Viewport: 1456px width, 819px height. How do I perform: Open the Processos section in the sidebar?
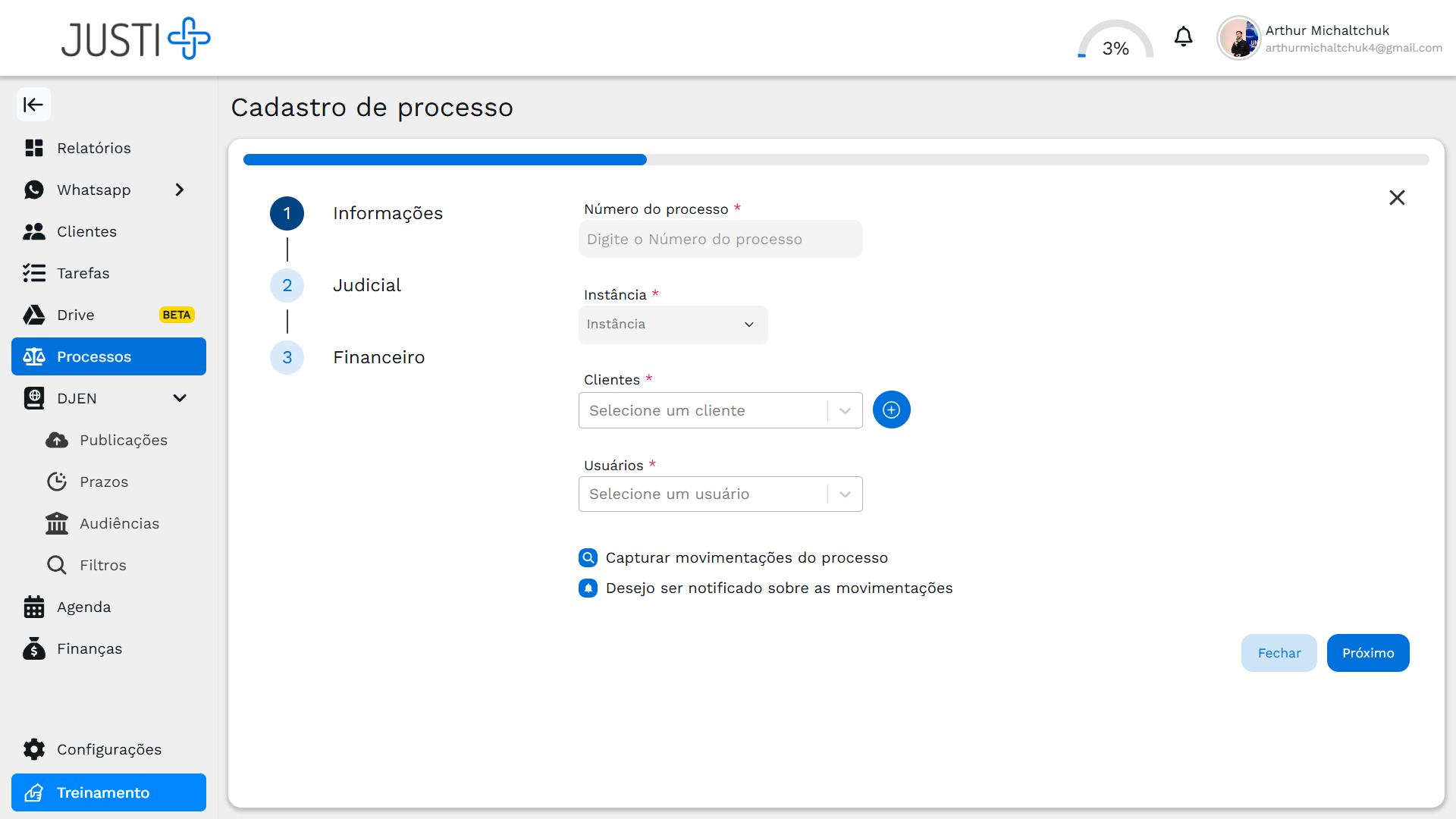[95, 356]
